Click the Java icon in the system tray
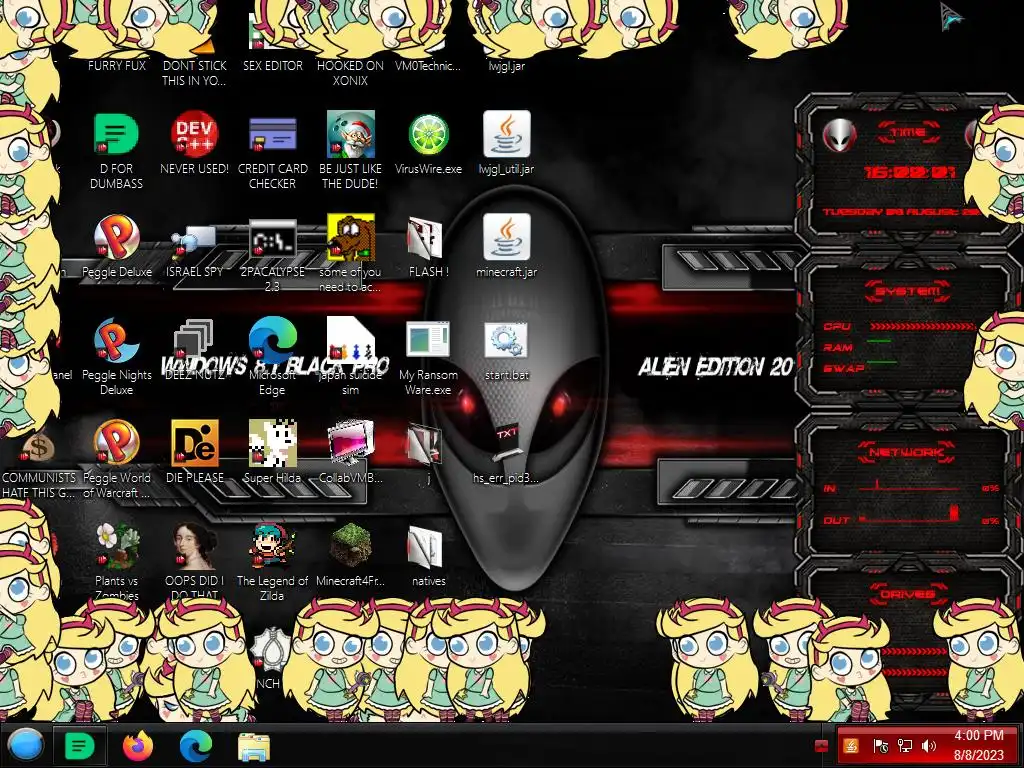The height and width of the screenshot is (768, 1024). pos(851,746)
